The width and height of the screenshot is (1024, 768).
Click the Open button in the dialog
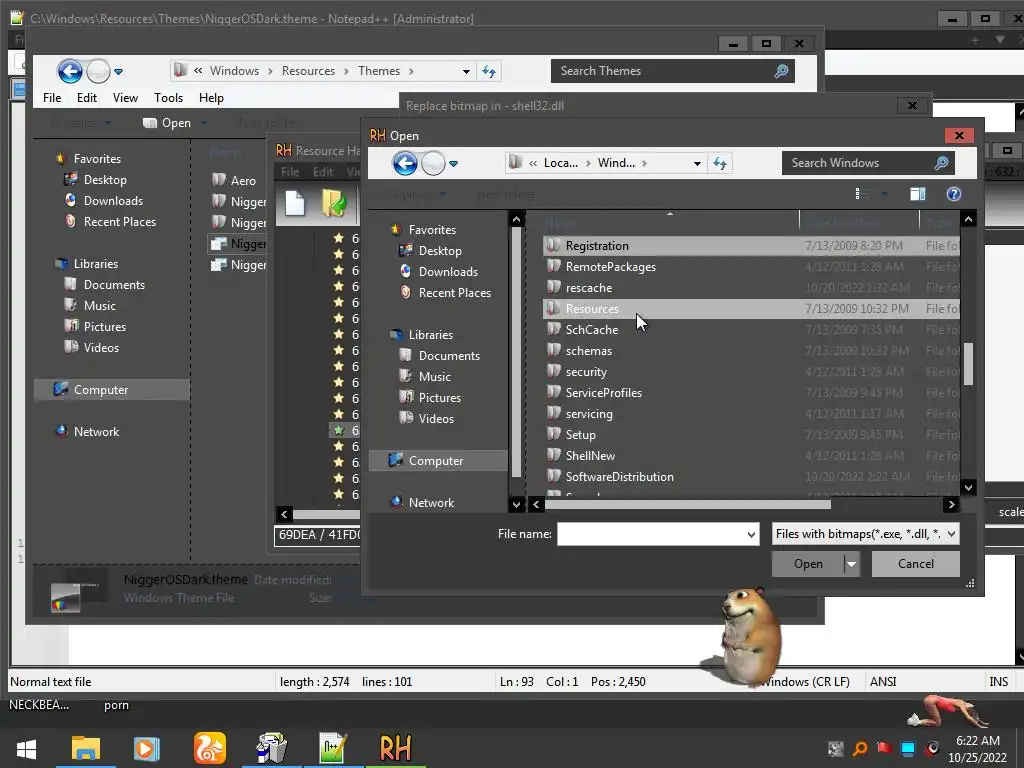pyautogui.click(x=808, y=564)
